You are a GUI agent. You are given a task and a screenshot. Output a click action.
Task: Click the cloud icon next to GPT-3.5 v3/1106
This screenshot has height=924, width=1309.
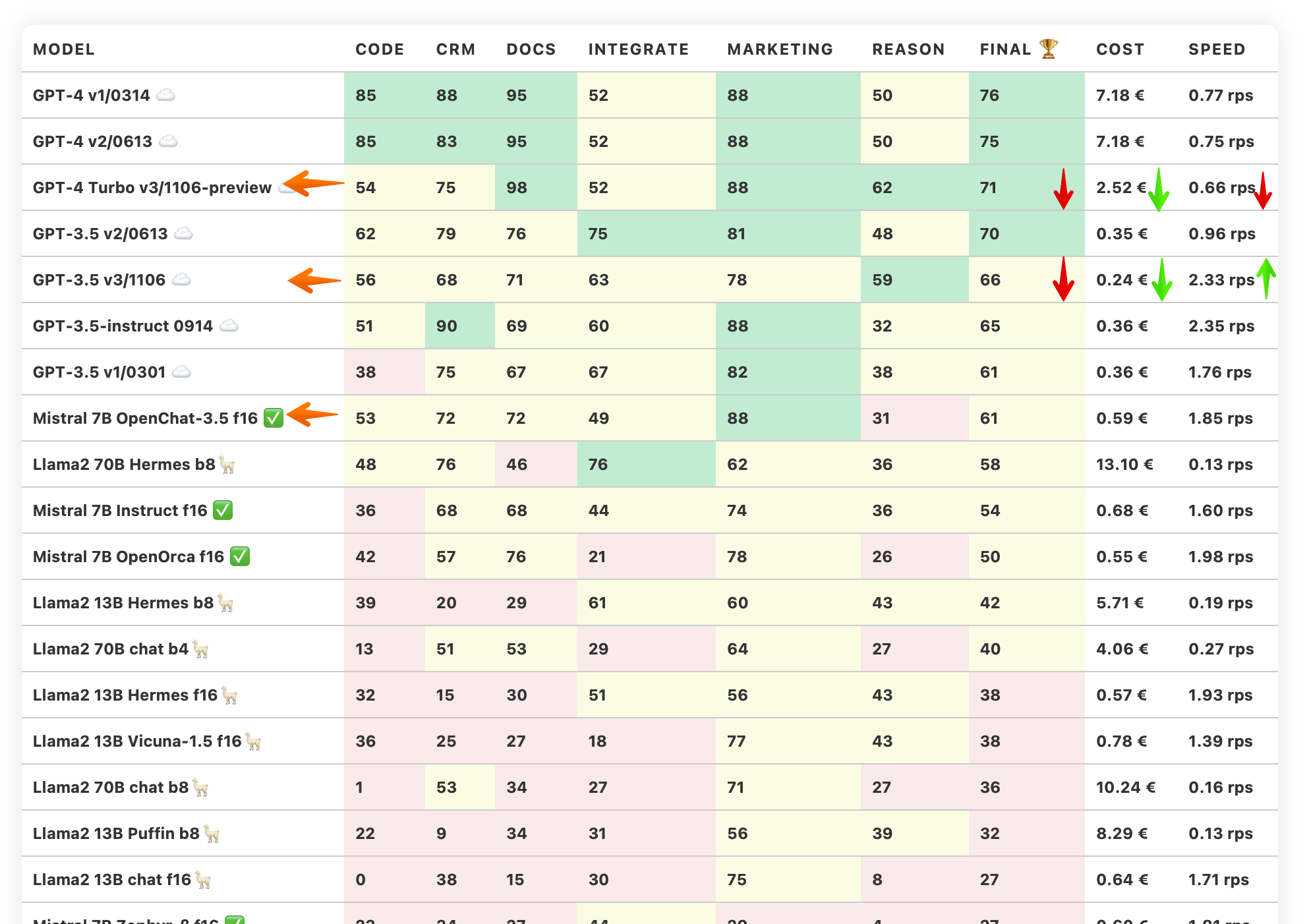click(x=181, y=279)
